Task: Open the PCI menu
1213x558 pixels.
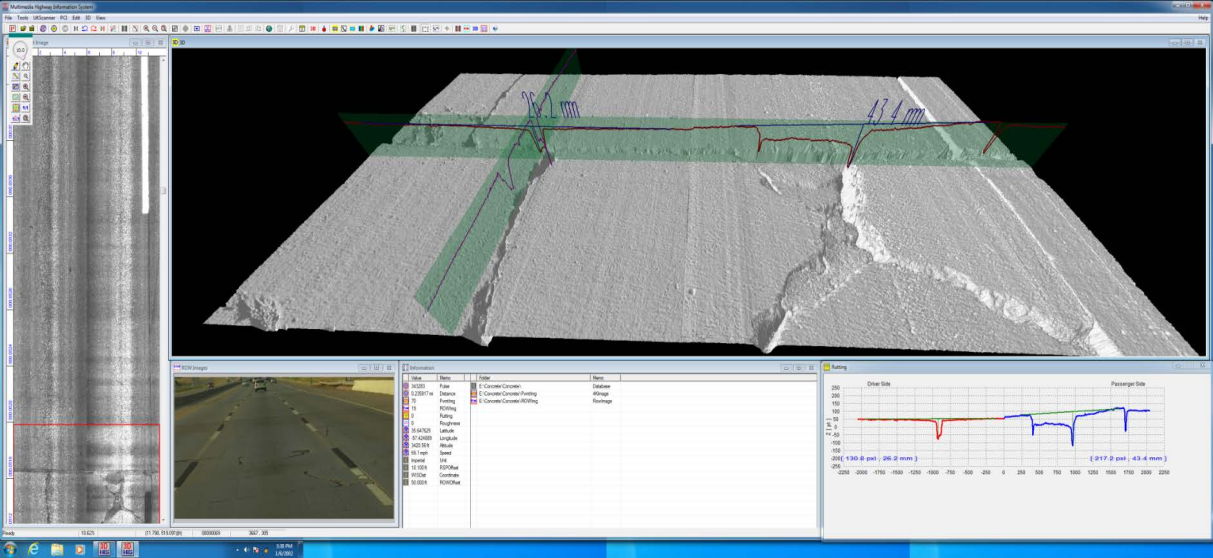Action: [64, 18]
